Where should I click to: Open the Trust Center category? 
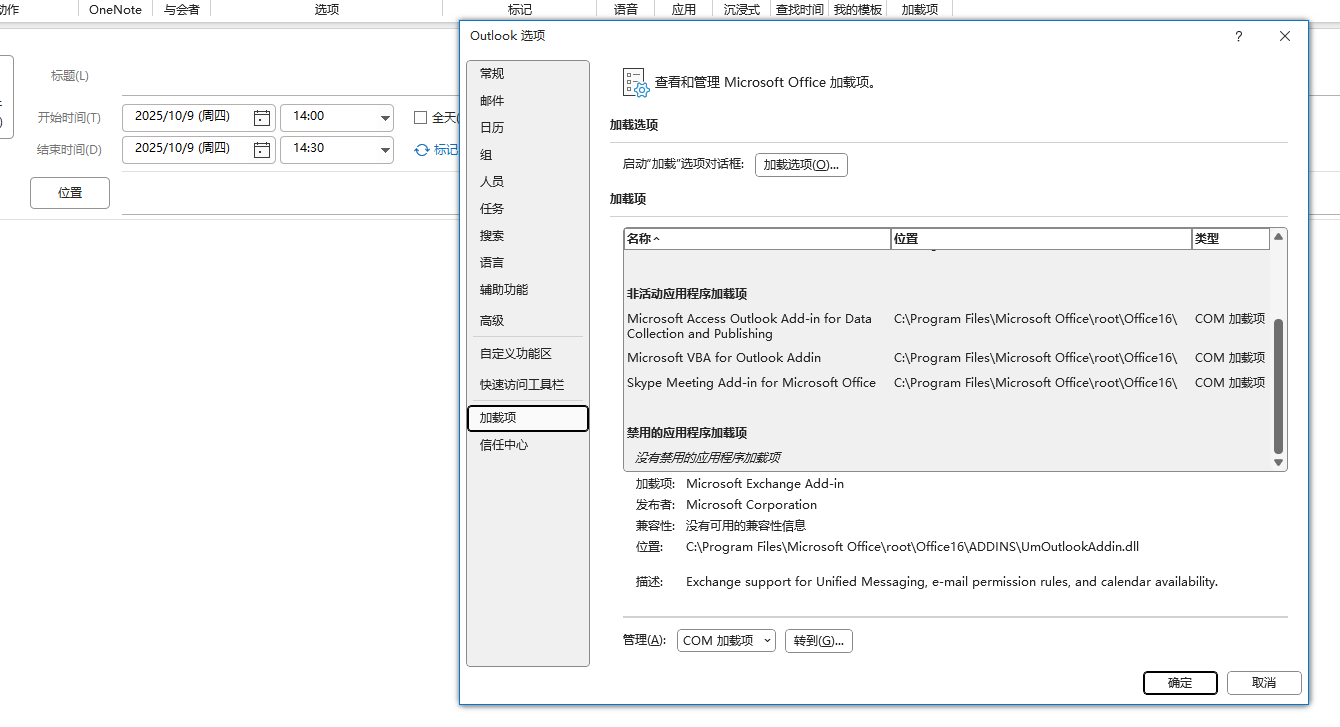pyautogui.click(x=504, y=445)
